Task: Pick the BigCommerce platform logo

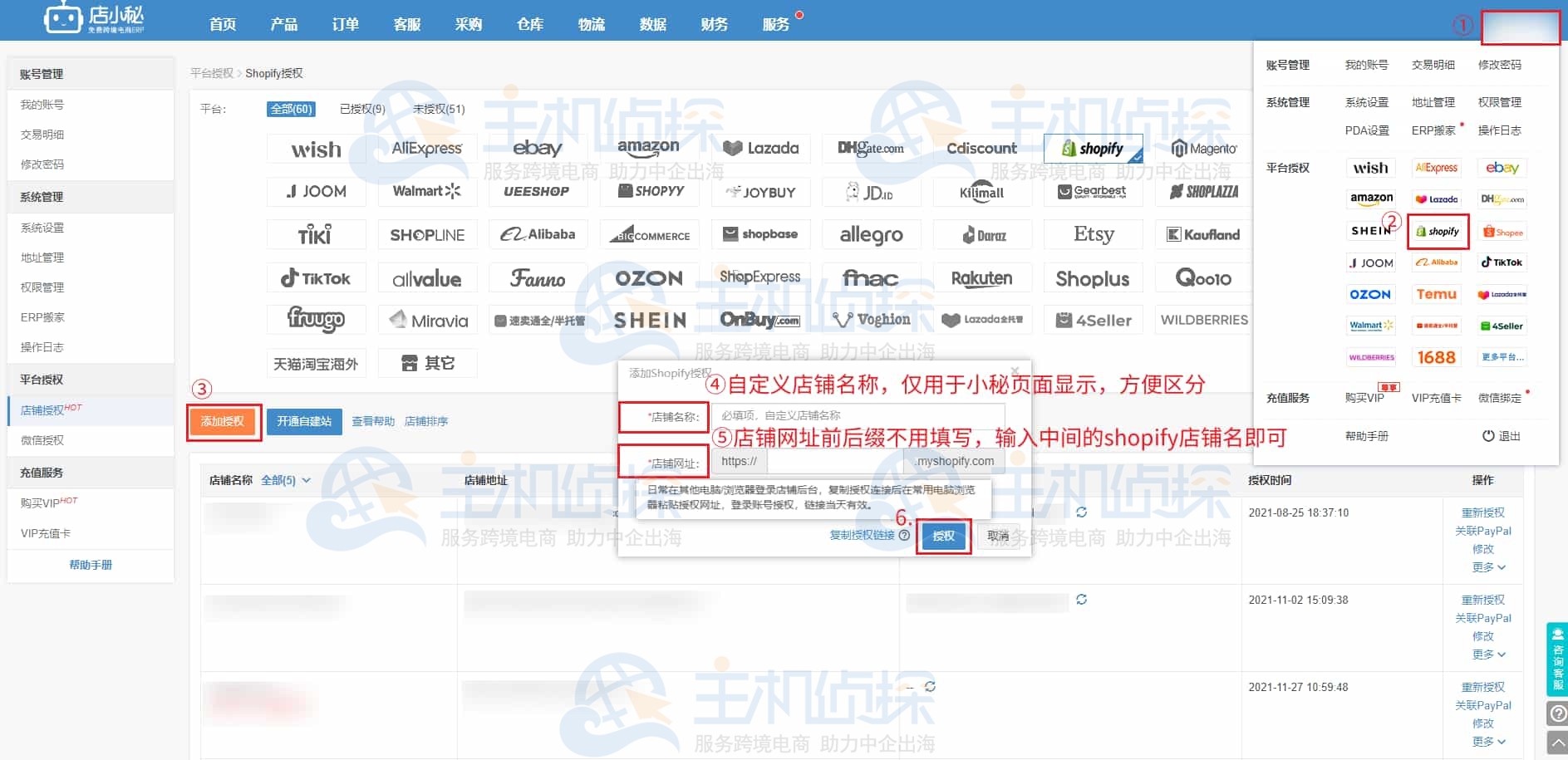Action: 649,235
